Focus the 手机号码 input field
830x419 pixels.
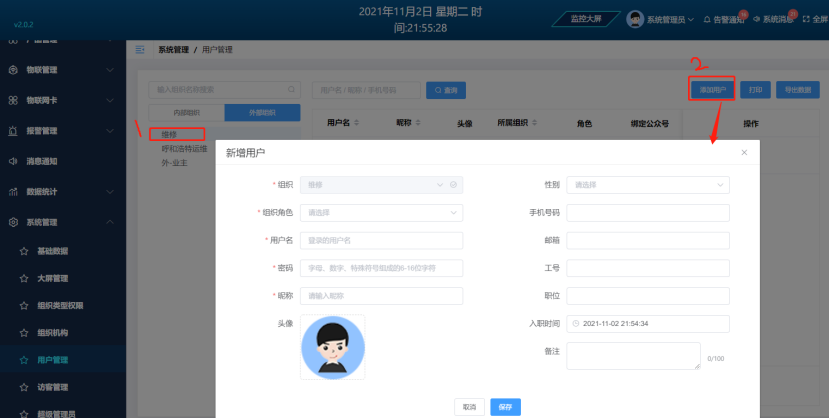pos(648,213)
